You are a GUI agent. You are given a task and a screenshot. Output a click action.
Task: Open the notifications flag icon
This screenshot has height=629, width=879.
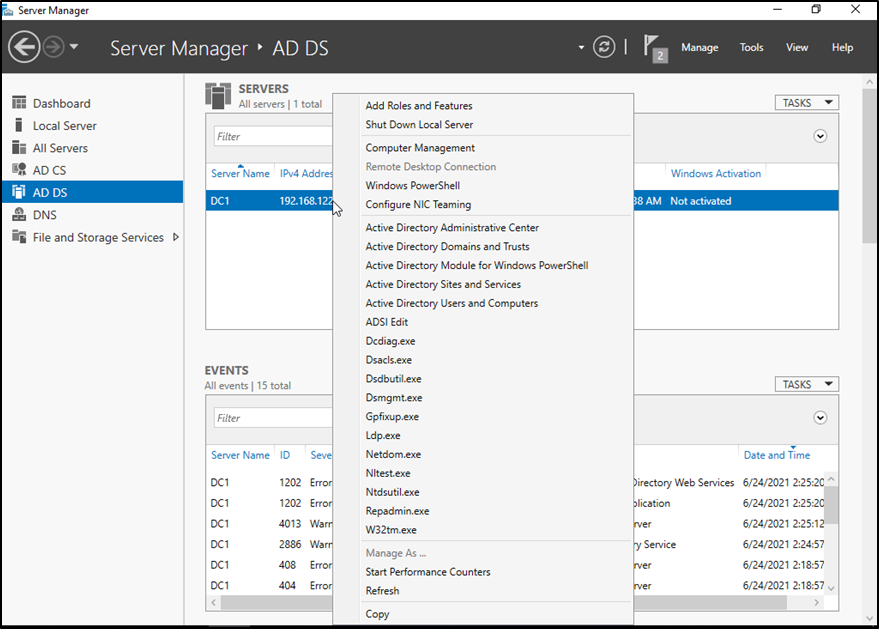pyautogui.click(x=654, y=46)
